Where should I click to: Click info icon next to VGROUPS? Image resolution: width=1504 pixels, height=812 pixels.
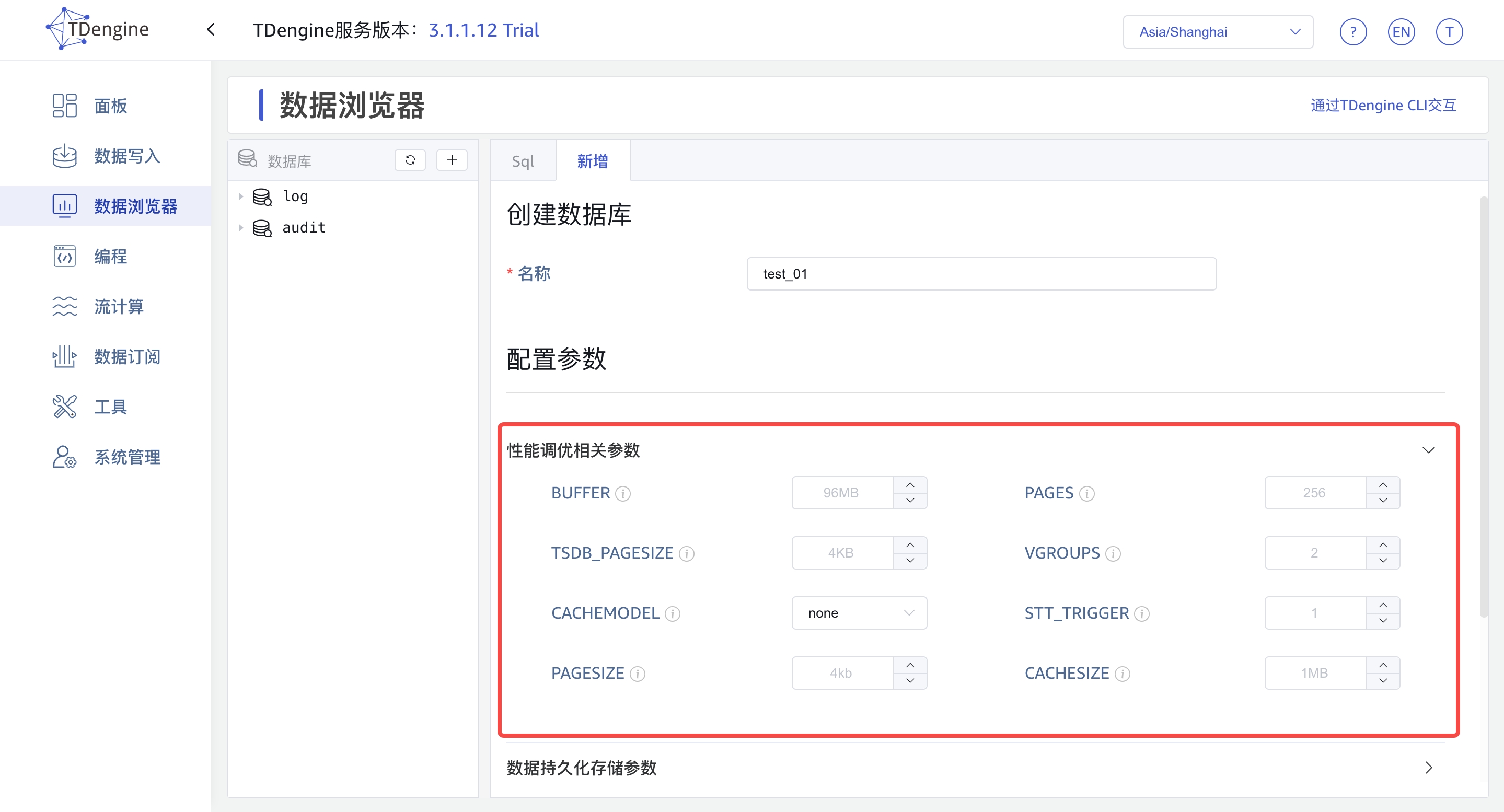click(x=1113, y=553)
